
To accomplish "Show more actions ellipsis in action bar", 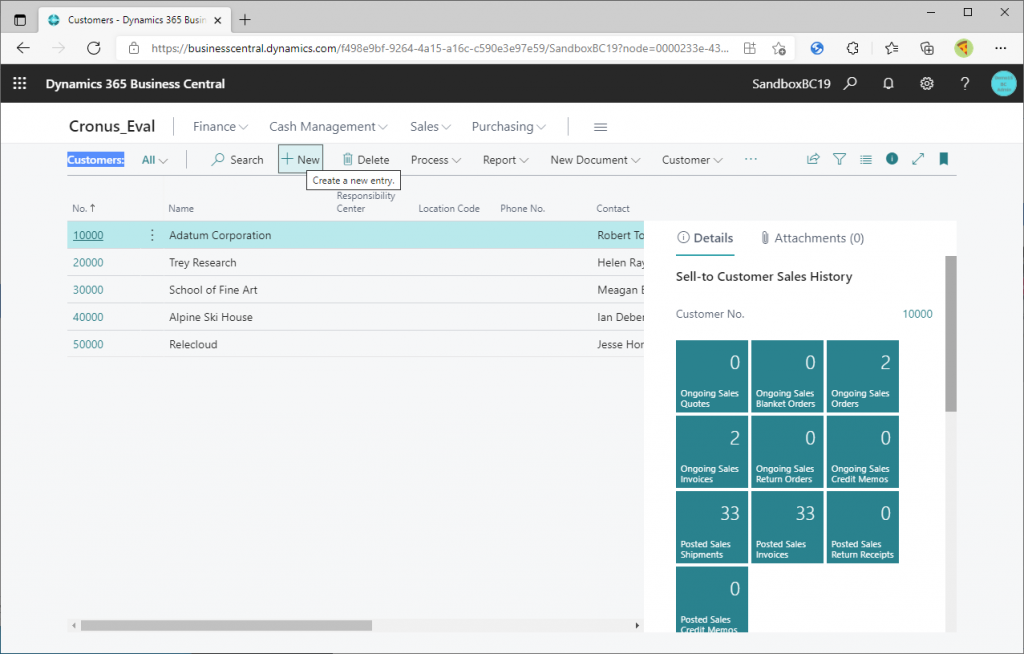I will point(751,159).
